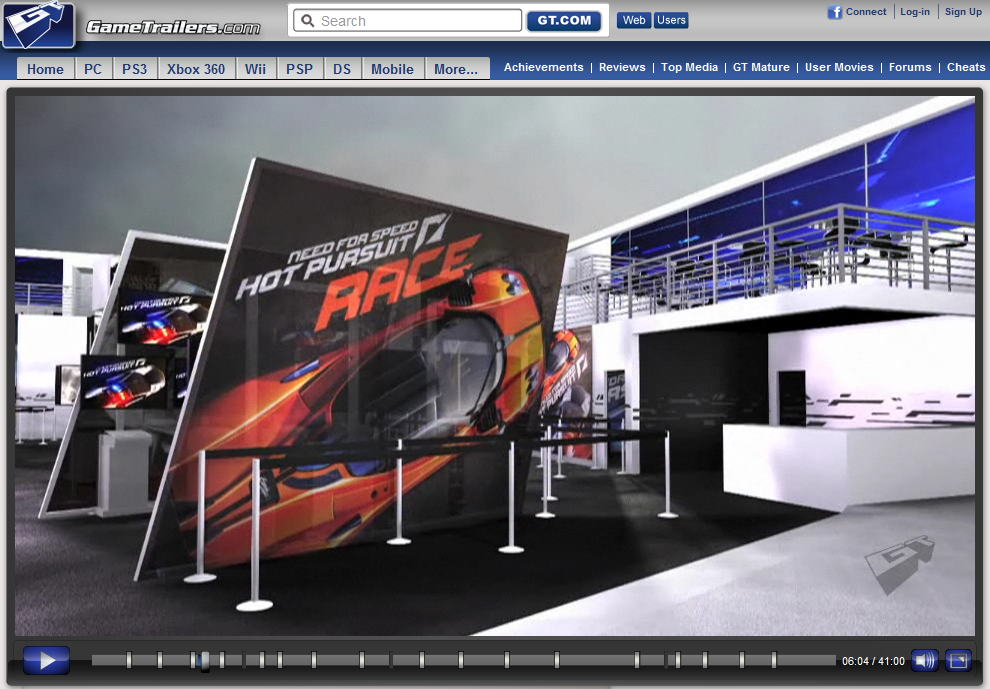Open the Cheats link
Image resolution: width=990 pixels, height=689 pixels.
[x=966, y=67]
